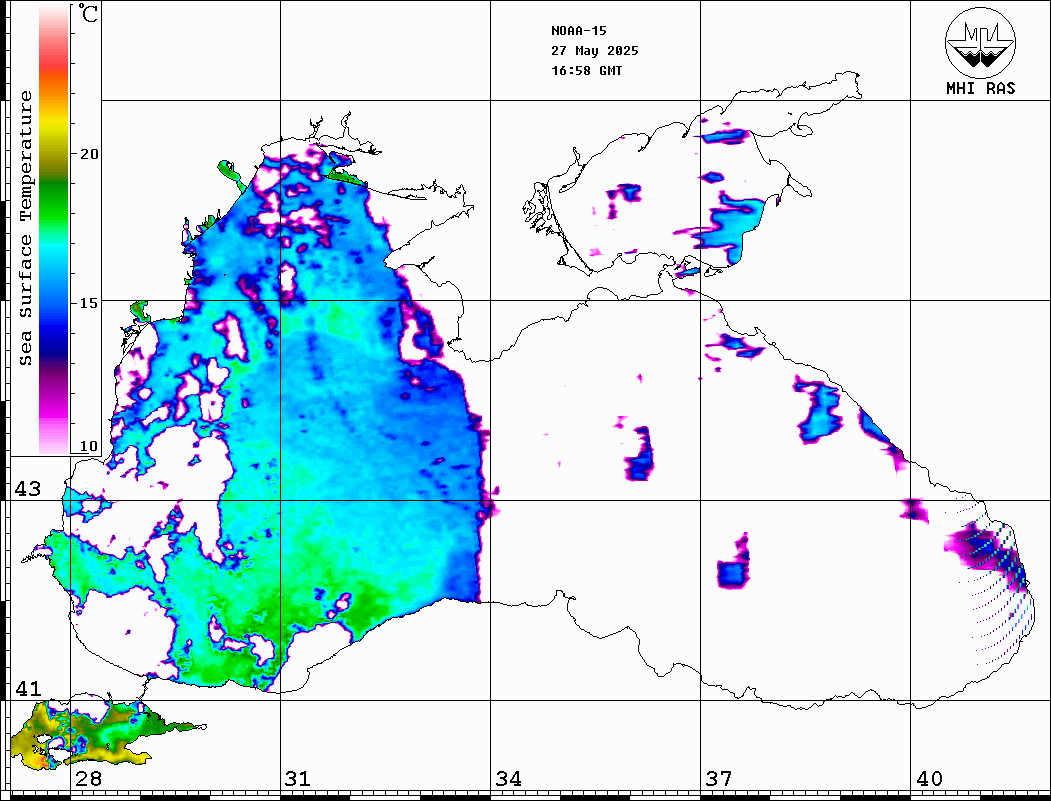Viewport: 1051px width, 801px height.
Task: Click the latitude label 41
Action: coord(28,688)
